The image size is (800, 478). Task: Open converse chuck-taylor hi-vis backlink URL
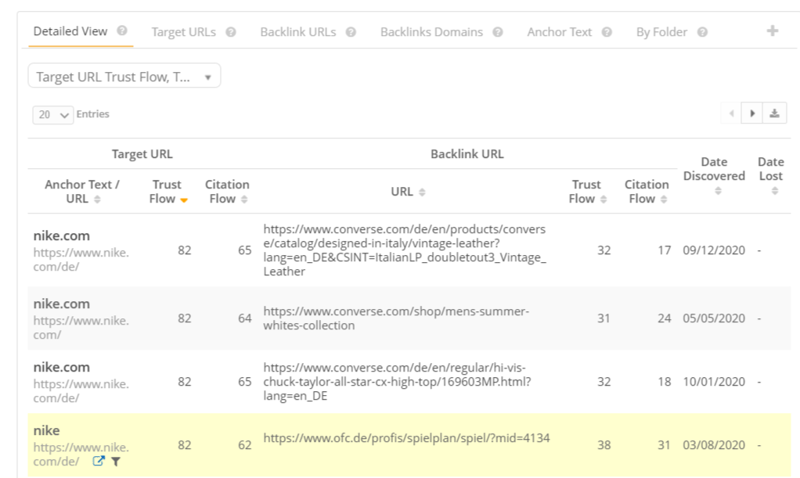(397, 382)
